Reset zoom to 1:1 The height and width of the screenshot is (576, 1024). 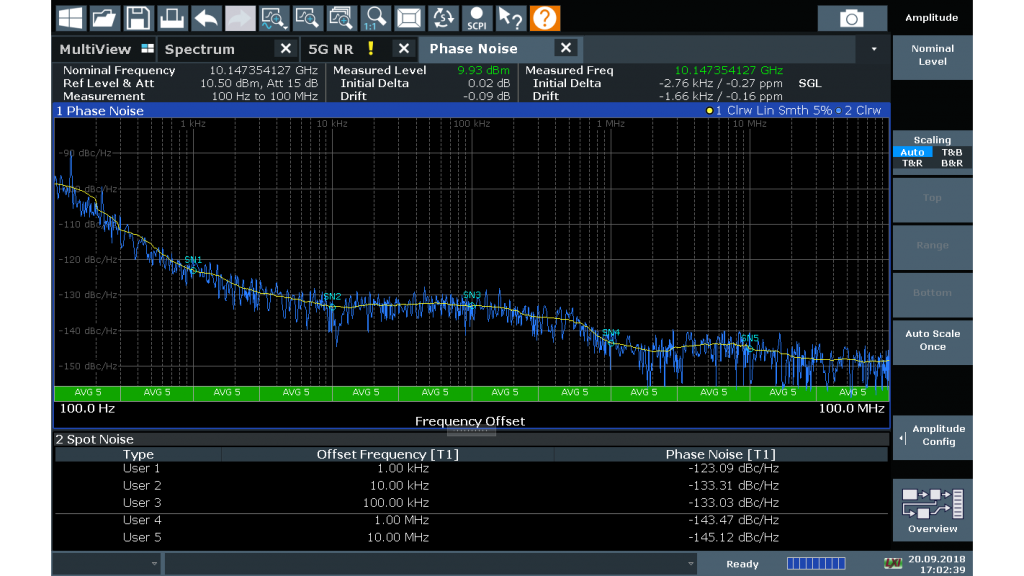376,18
